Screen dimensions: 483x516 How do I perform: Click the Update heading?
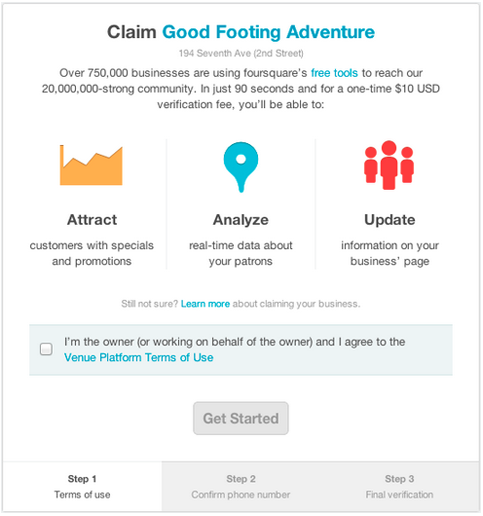point(390,220)
